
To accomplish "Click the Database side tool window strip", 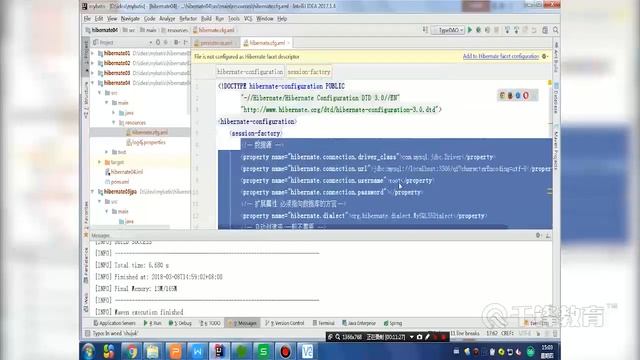I will 556,98.
